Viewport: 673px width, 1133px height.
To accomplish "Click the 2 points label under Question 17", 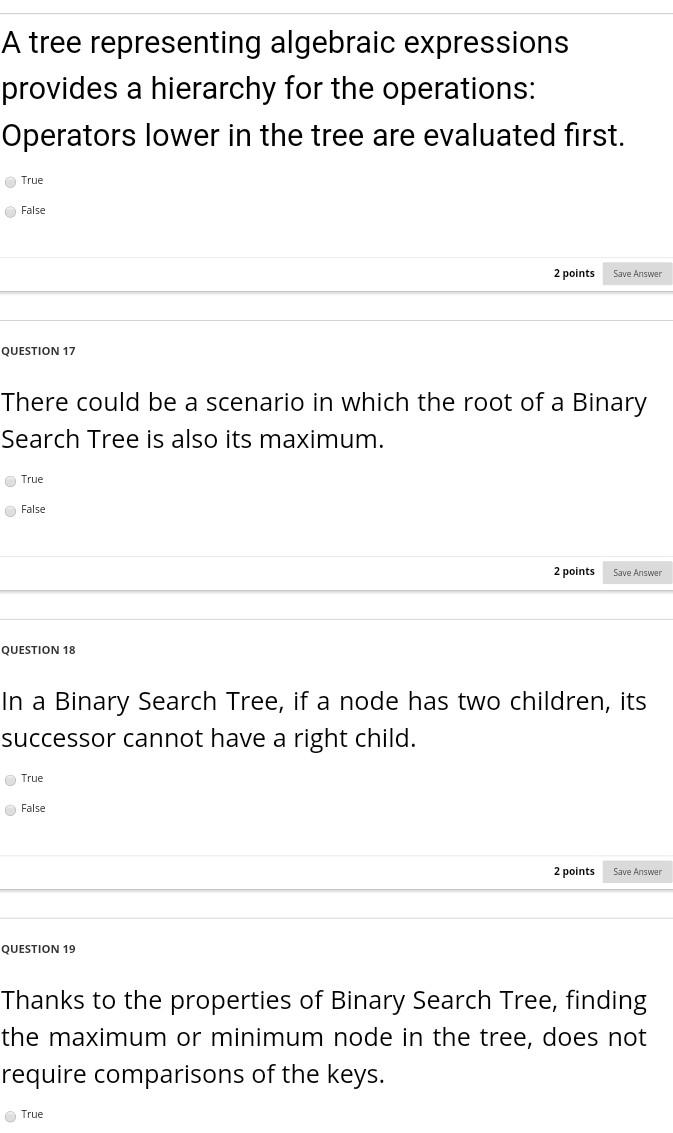I will (x=574, y=571).
